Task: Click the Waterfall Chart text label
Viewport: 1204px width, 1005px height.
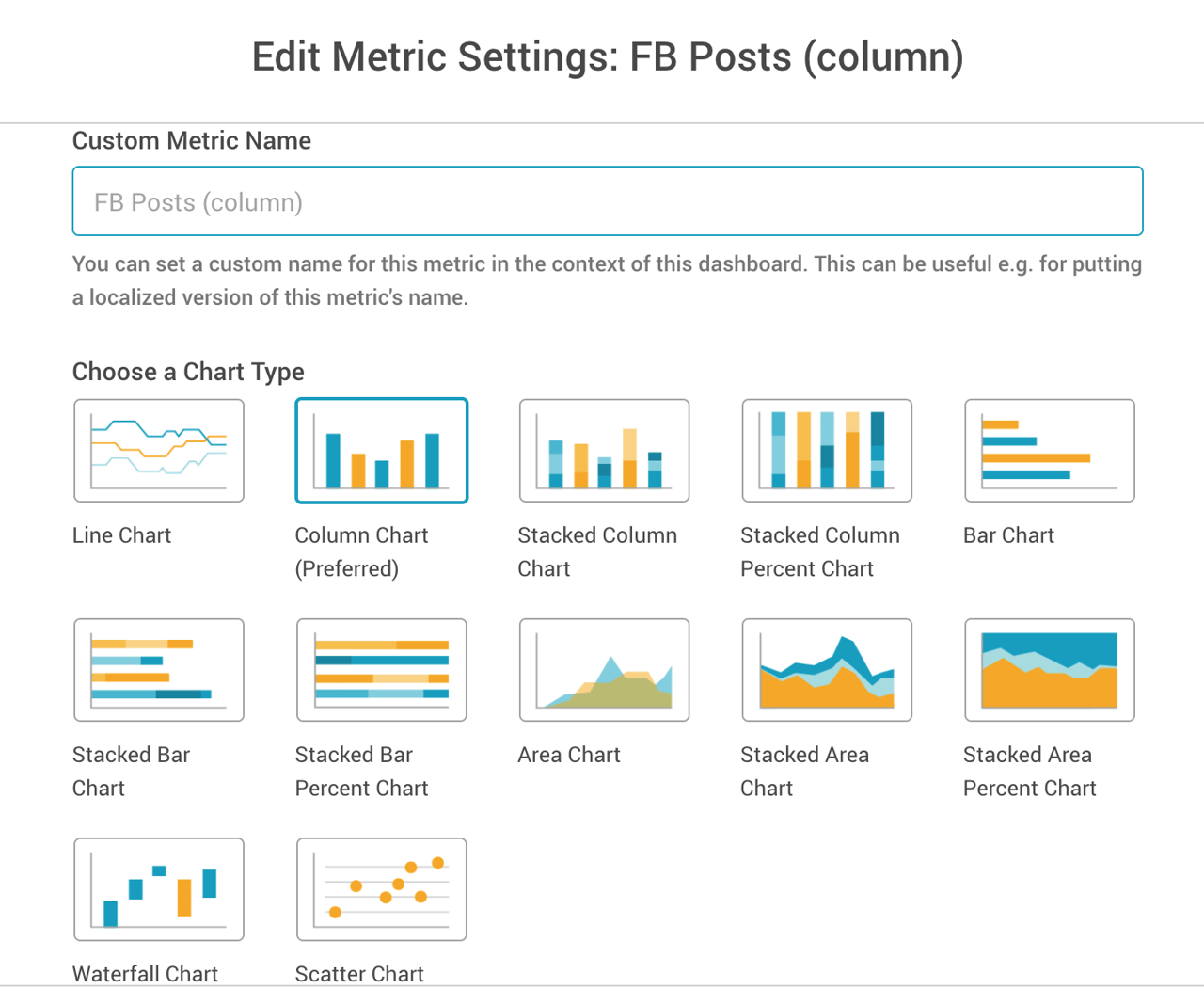Action: click(145, 974)
